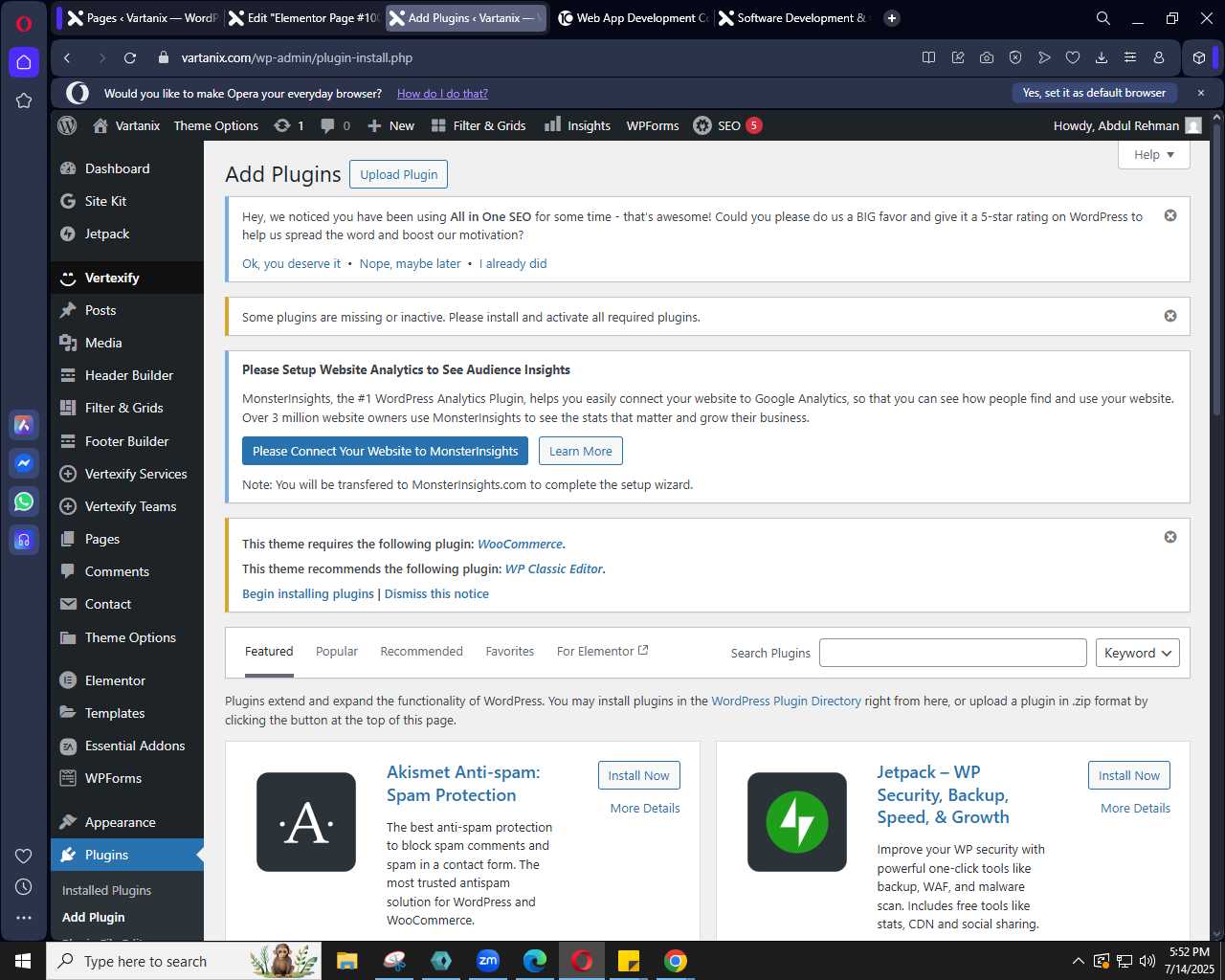
Task: Install the Jetpack plugin now
Action: [x=1128, y=775]
